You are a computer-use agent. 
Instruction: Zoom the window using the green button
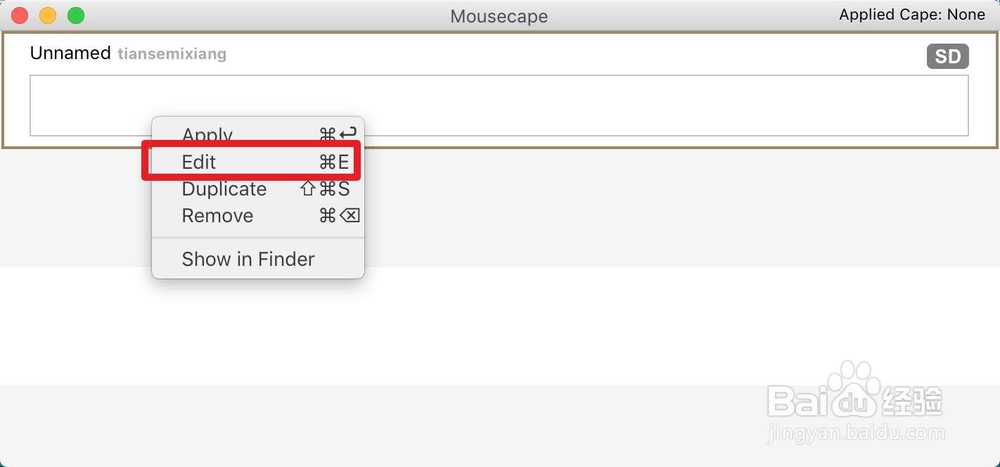tap(76, 15)
